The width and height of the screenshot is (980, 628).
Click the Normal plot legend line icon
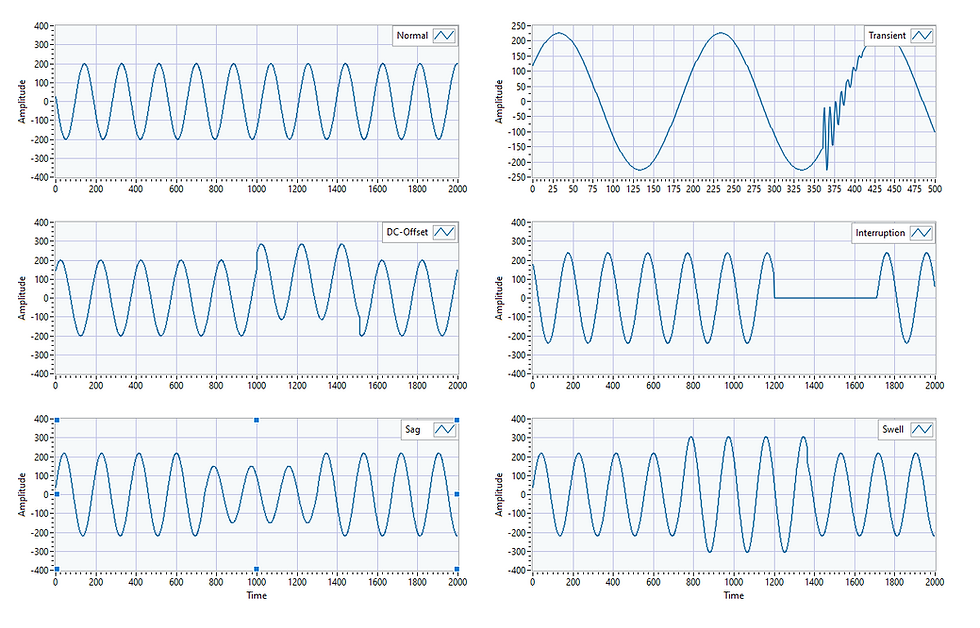(444, 36)
